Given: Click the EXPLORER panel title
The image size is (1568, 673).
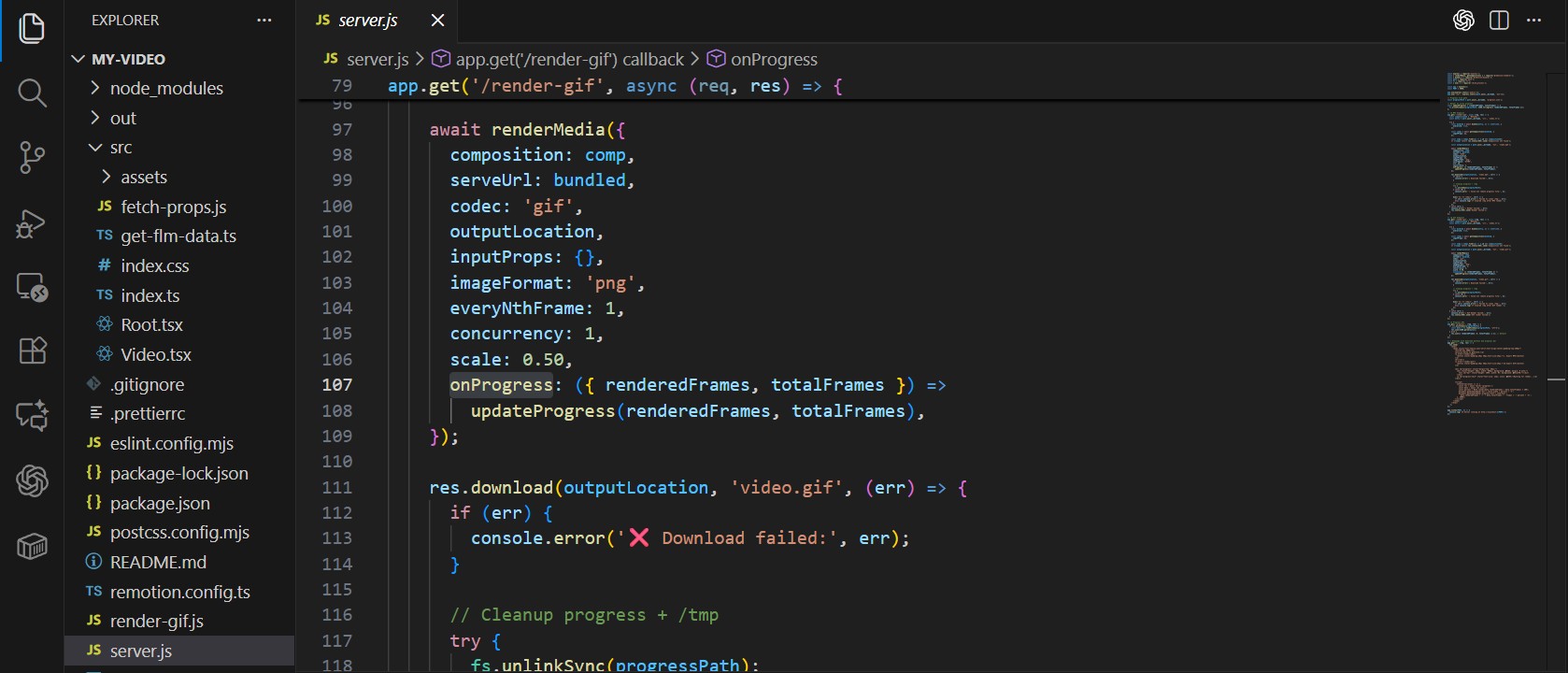Looking at the screenshot, I should (x=125, y=20).
